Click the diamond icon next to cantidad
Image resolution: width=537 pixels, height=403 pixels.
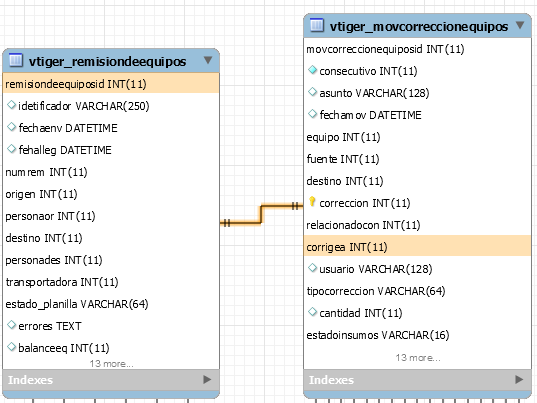pos(312,312)
